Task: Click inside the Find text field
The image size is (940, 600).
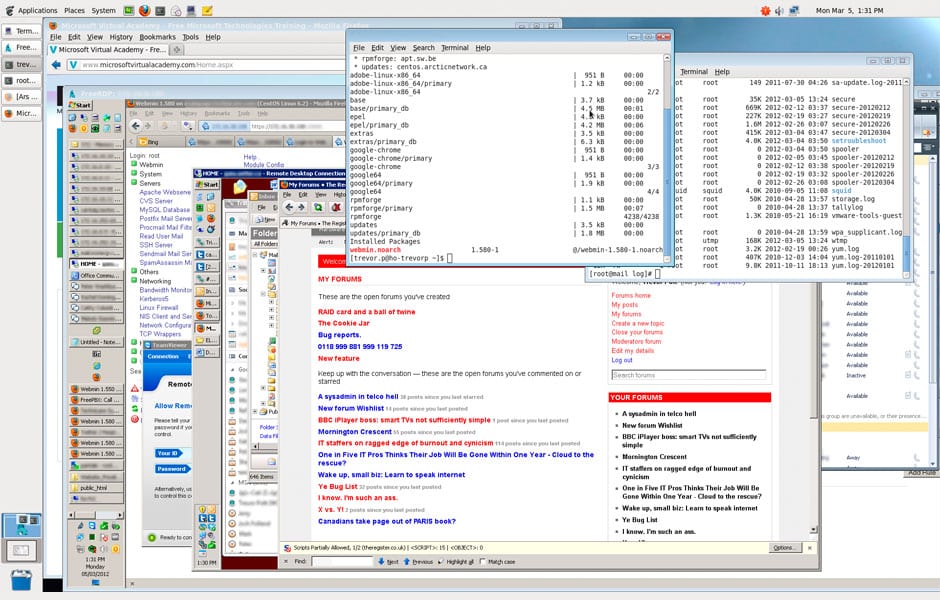Action: pyautogui.click(x=342, y=562)
